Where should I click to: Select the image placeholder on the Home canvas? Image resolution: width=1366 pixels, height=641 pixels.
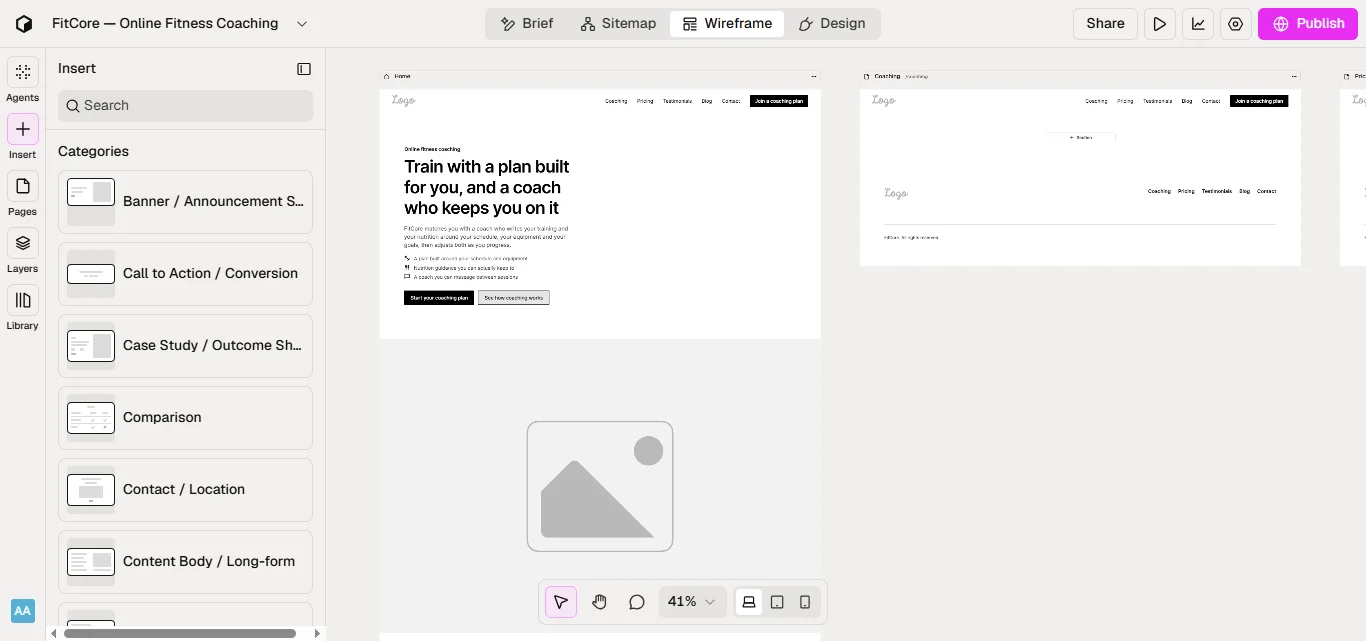(x=600, y=486)
